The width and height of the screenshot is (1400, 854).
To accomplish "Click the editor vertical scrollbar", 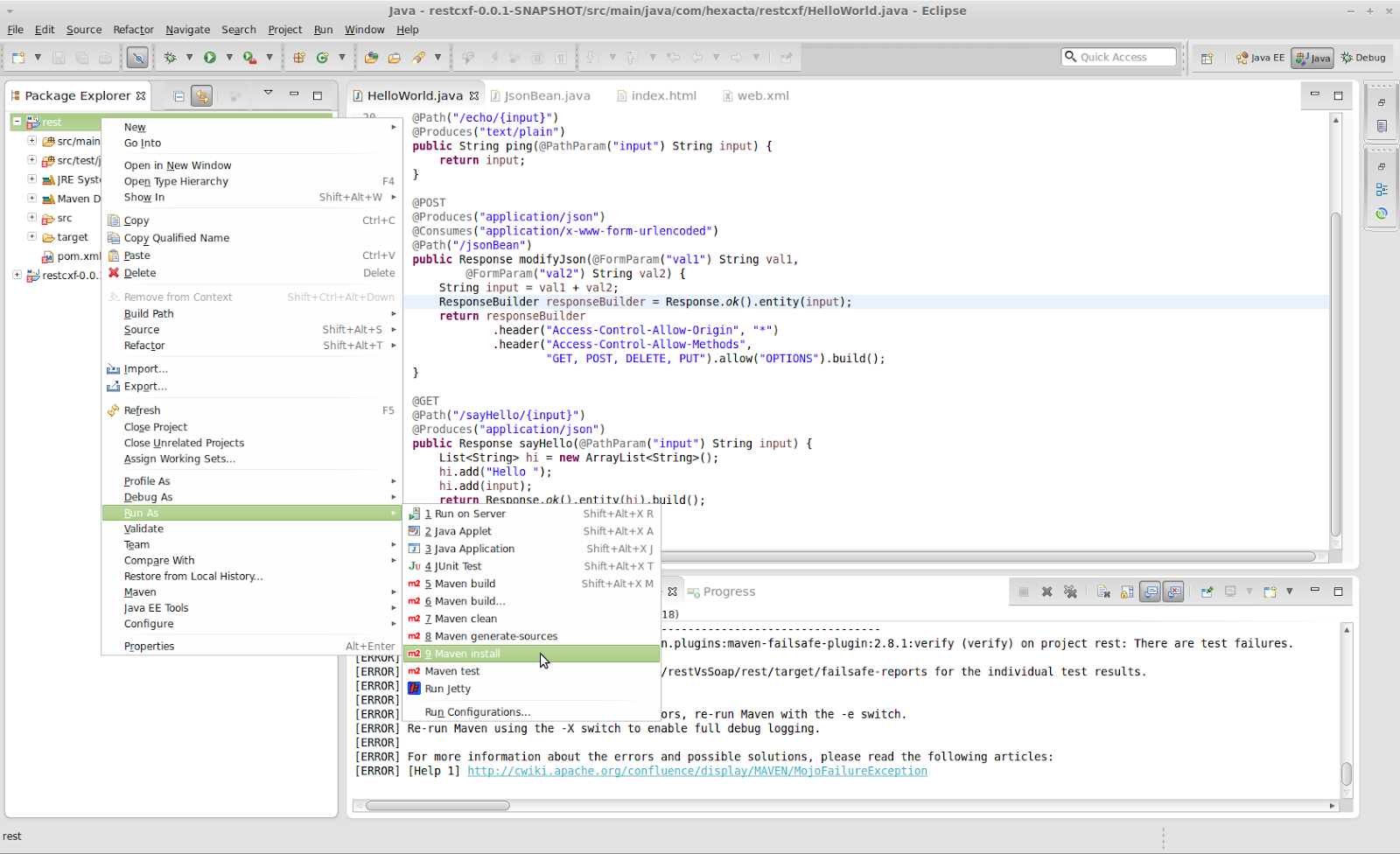I will pos(1335,374).
